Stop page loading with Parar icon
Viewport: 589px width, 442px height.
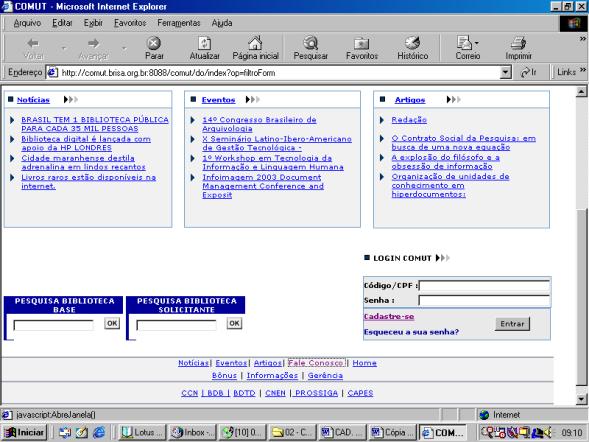(154, 43)
